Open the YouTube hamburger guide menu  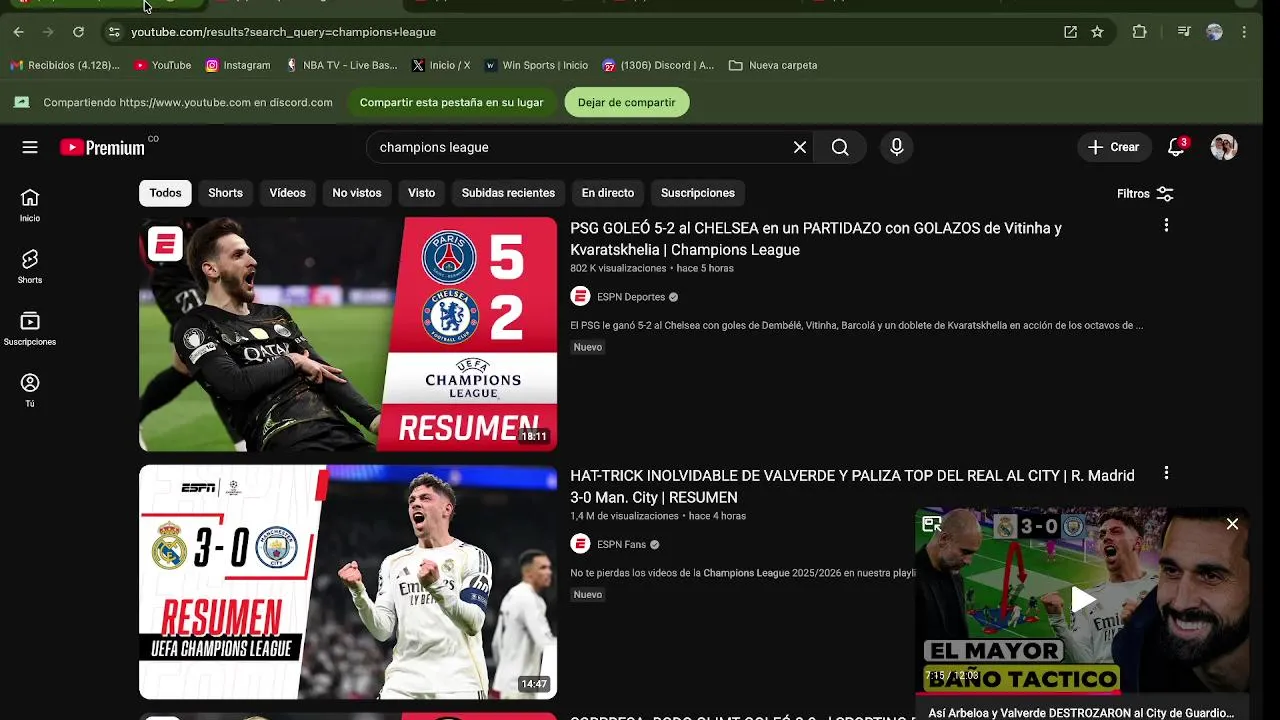coord(30,147)
